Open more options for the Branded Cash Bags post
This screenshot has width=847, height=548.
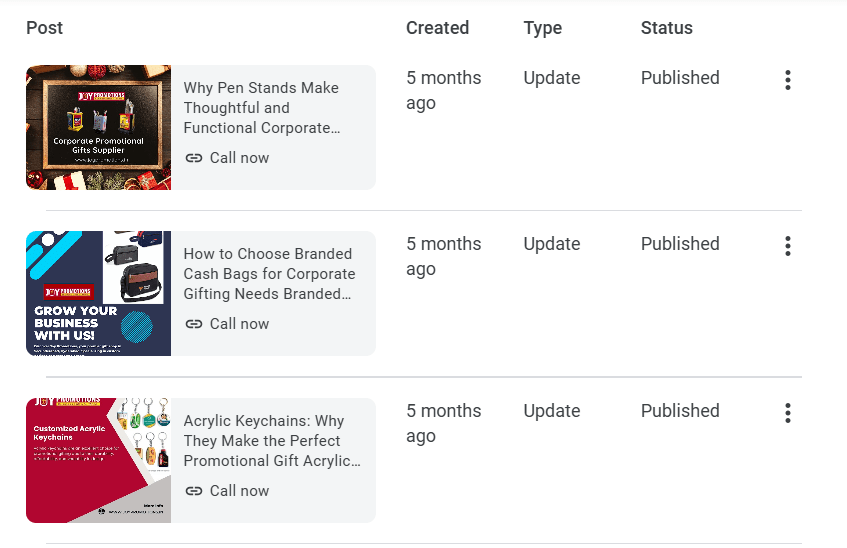[788, 246]
